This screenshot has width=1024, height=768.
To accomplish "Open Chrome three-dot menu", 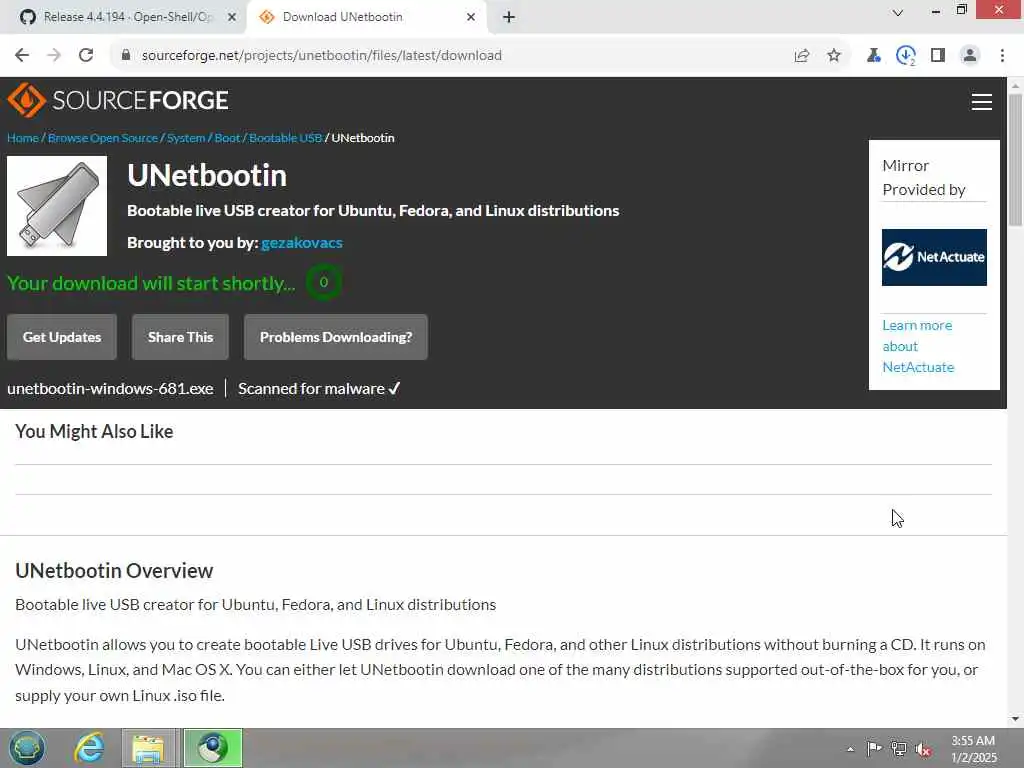I will pos(1002,56).
